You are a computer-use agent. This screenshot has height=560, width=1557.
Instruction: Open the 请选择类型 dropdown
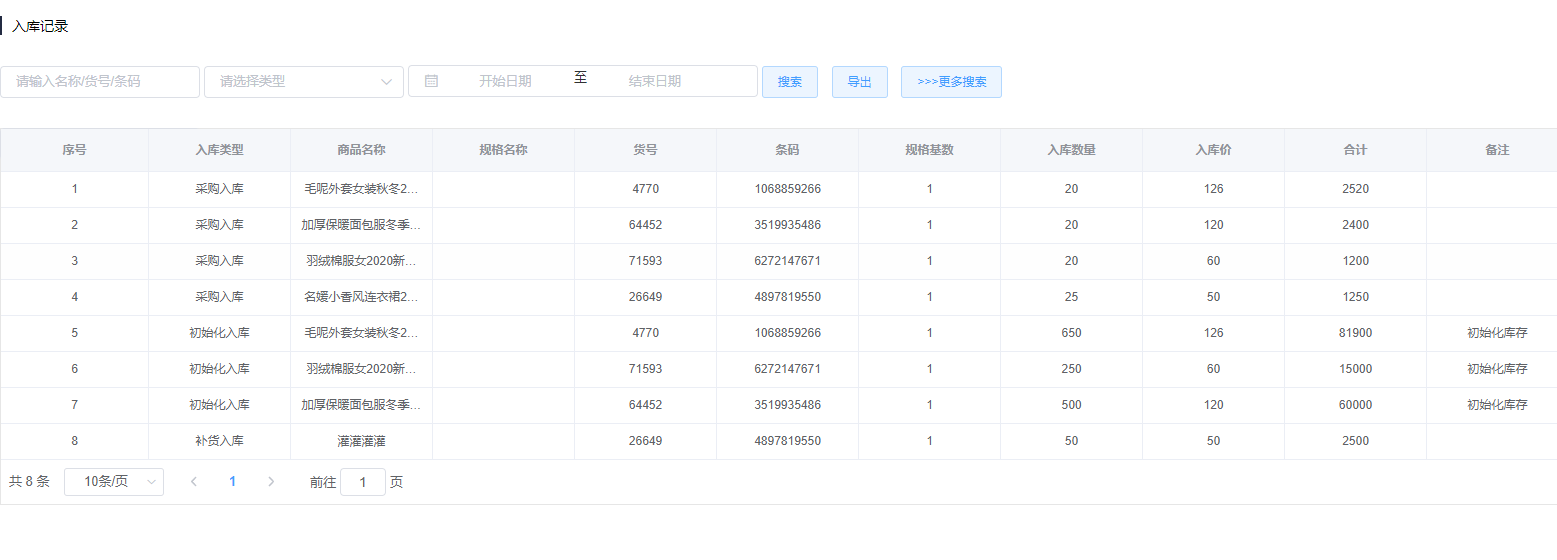(304, 82)
